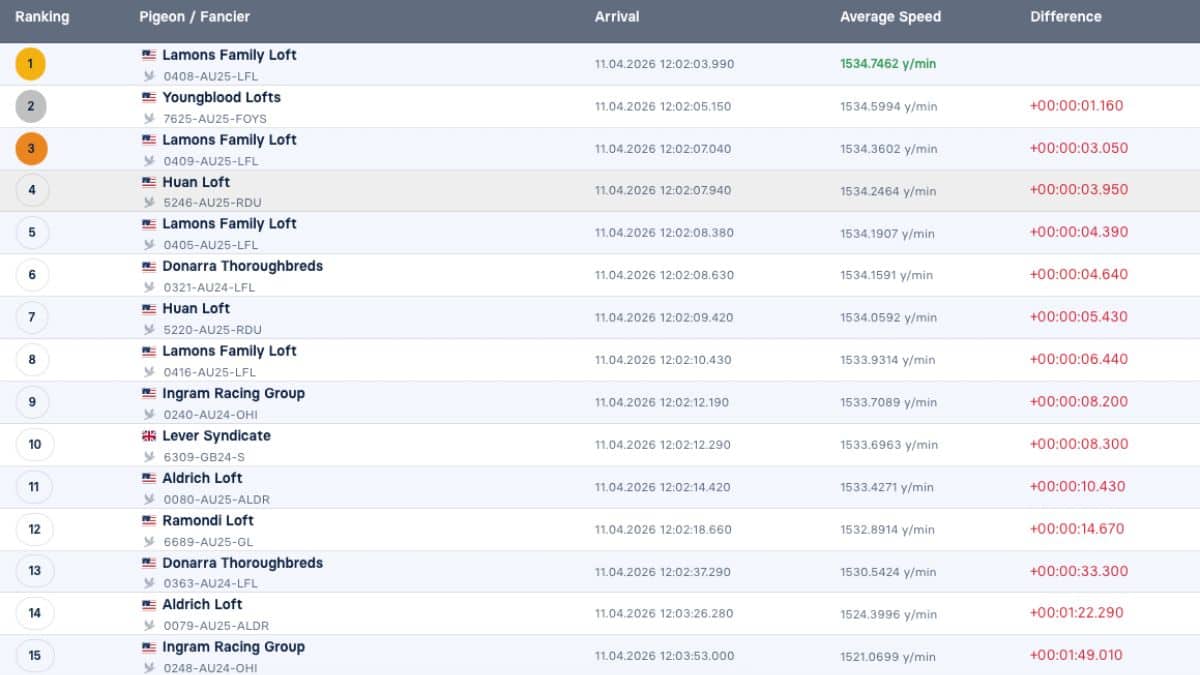Screen dimensions: 1200x675
Task: Click the UK flag beside Lever Syndicate
Action: (149, 436)
